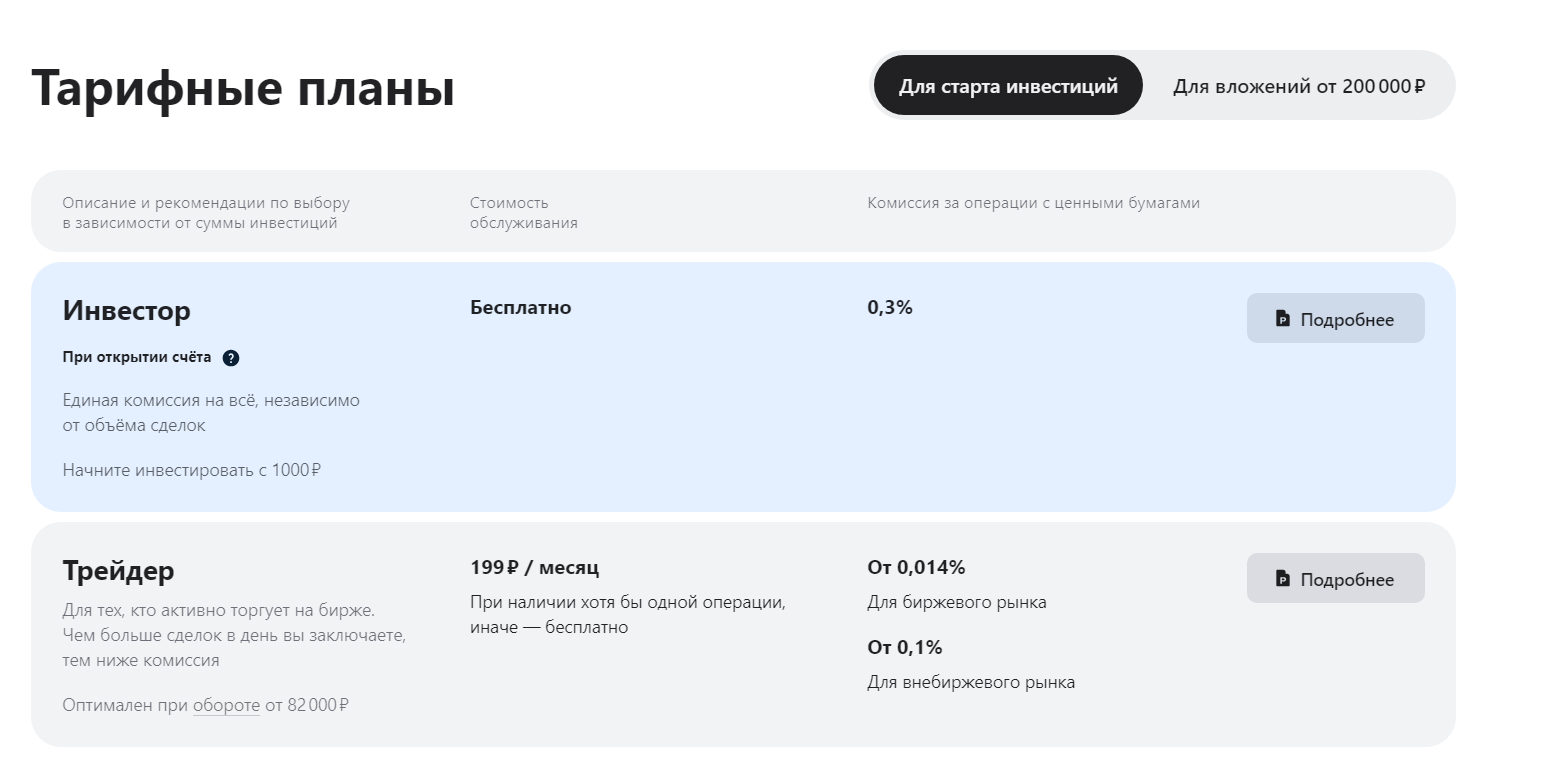Select the "Для вложений от 200 000 ₽" tab

tap(1298, 86)
